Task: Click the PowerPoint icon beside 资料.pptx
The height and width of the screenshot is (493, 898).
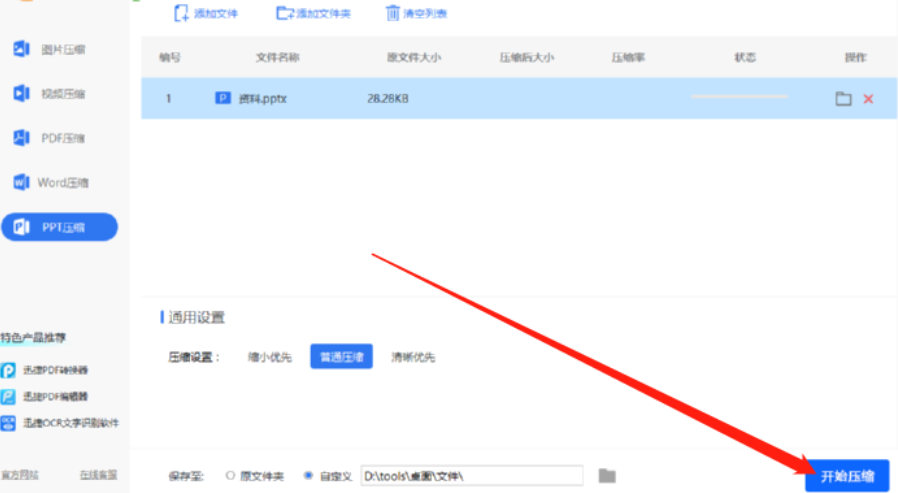Action: [223, 98]
